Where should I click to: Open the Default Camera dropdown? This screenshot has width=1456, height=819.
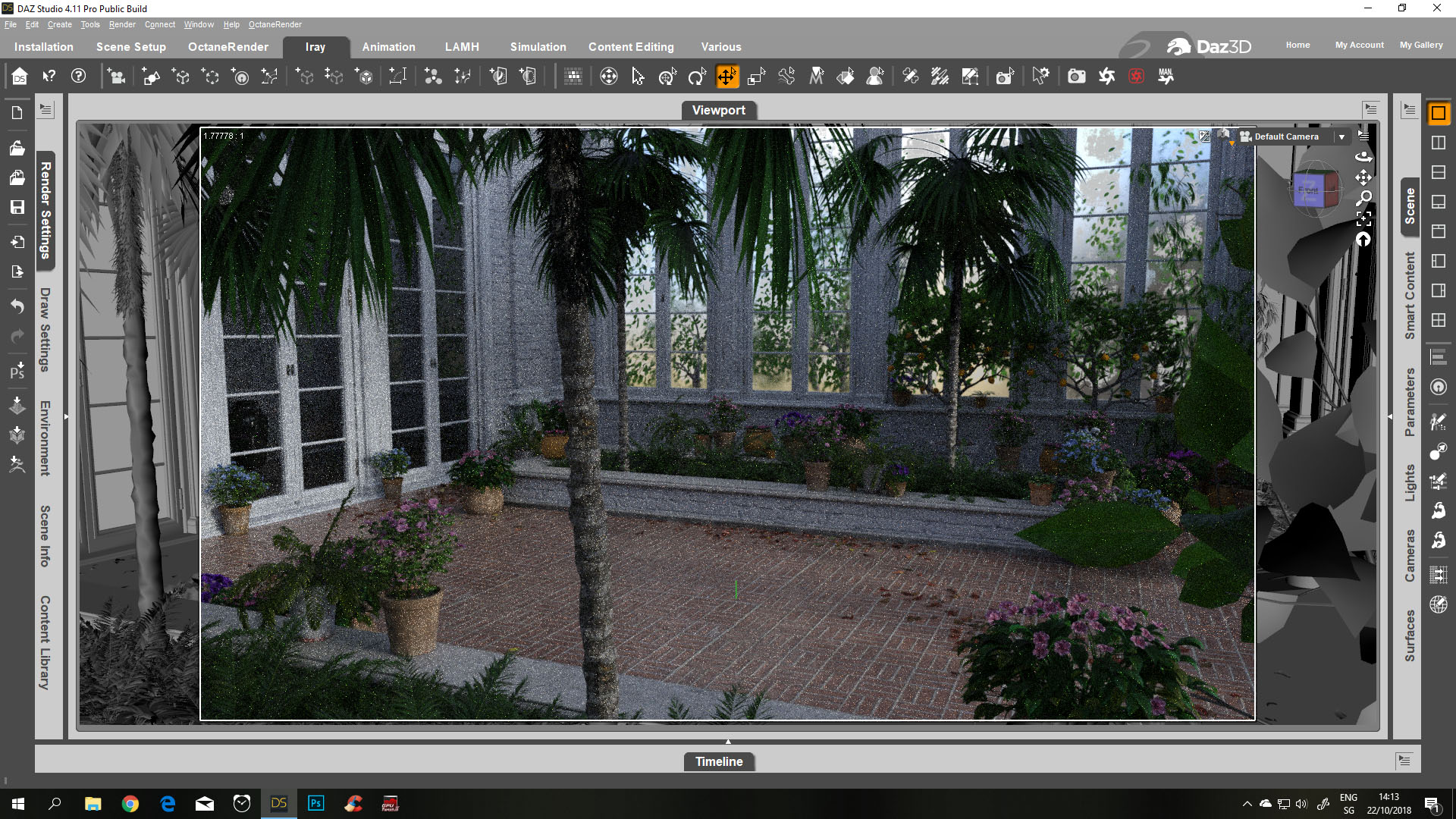click(1341, 137)
